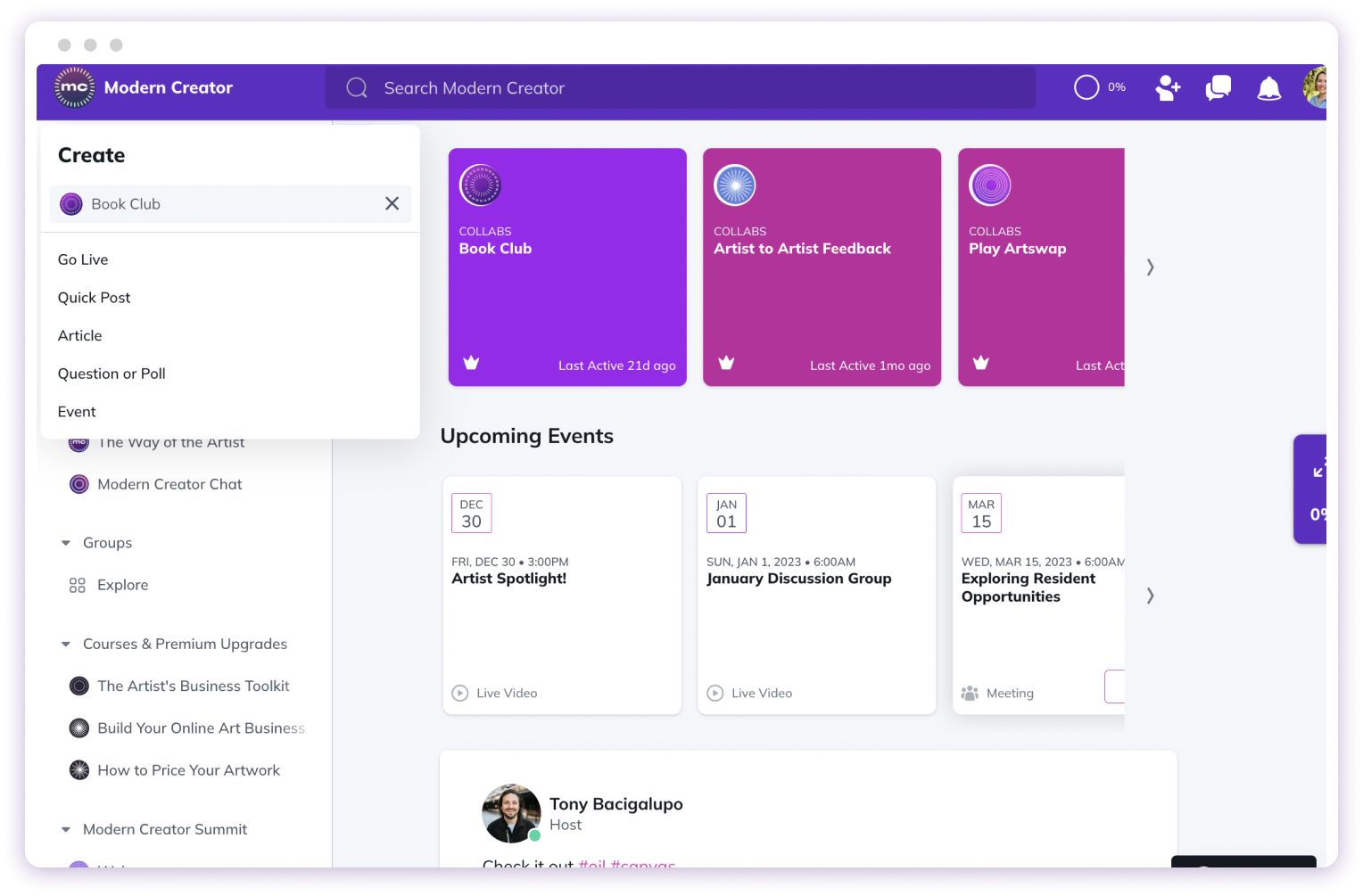Image resolution: width=1363 pixels, height=896 pixels.
Task: Open the Play Artswap card
Action: (x=1041, y=267)
